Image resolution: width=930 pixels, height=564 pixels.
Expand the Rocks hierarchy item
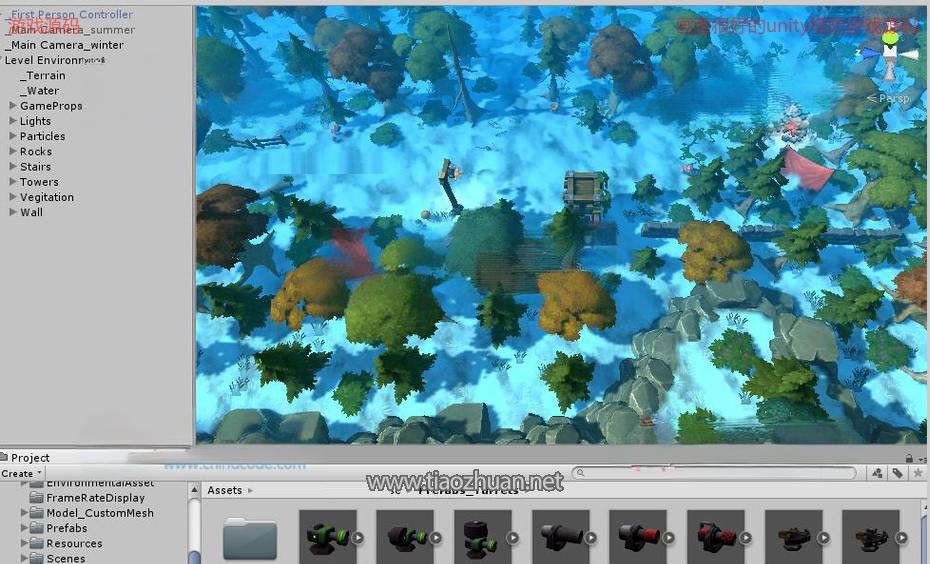click(13, 151)
